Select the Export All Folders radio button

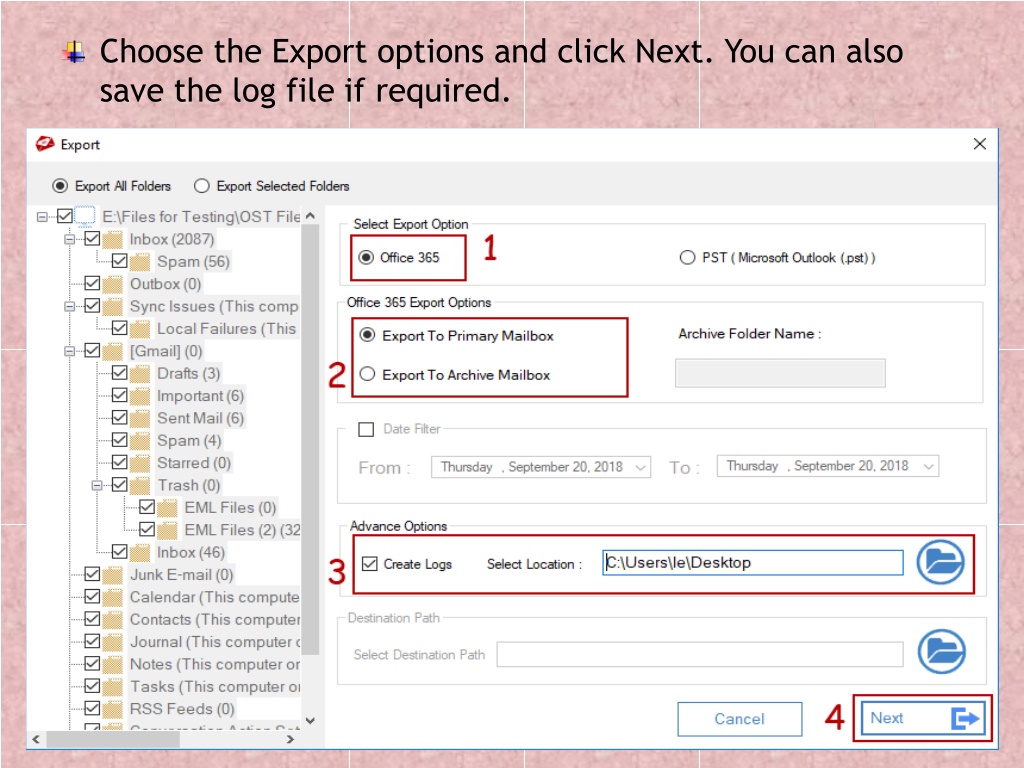pos(60,186)
